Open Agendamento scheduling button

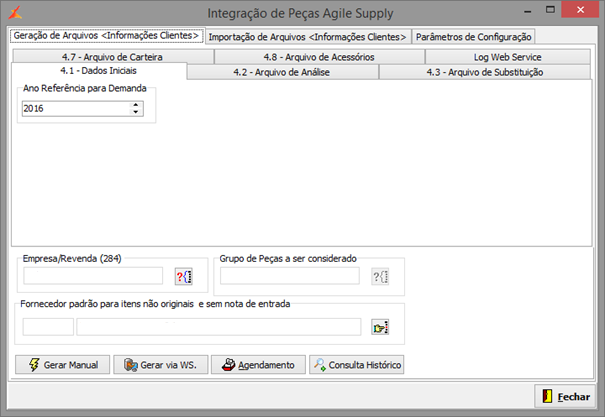(x=259, y=365)
